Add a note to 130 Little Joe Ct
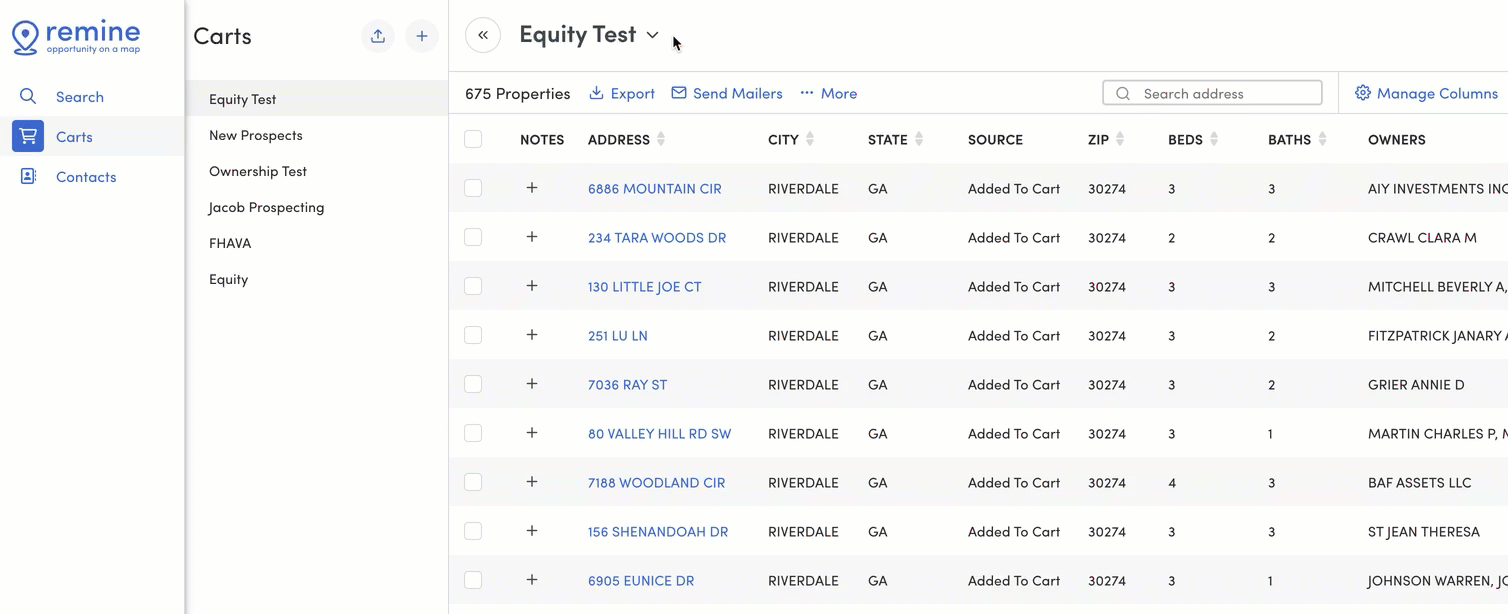The image size is (1508, 614). 532,285
